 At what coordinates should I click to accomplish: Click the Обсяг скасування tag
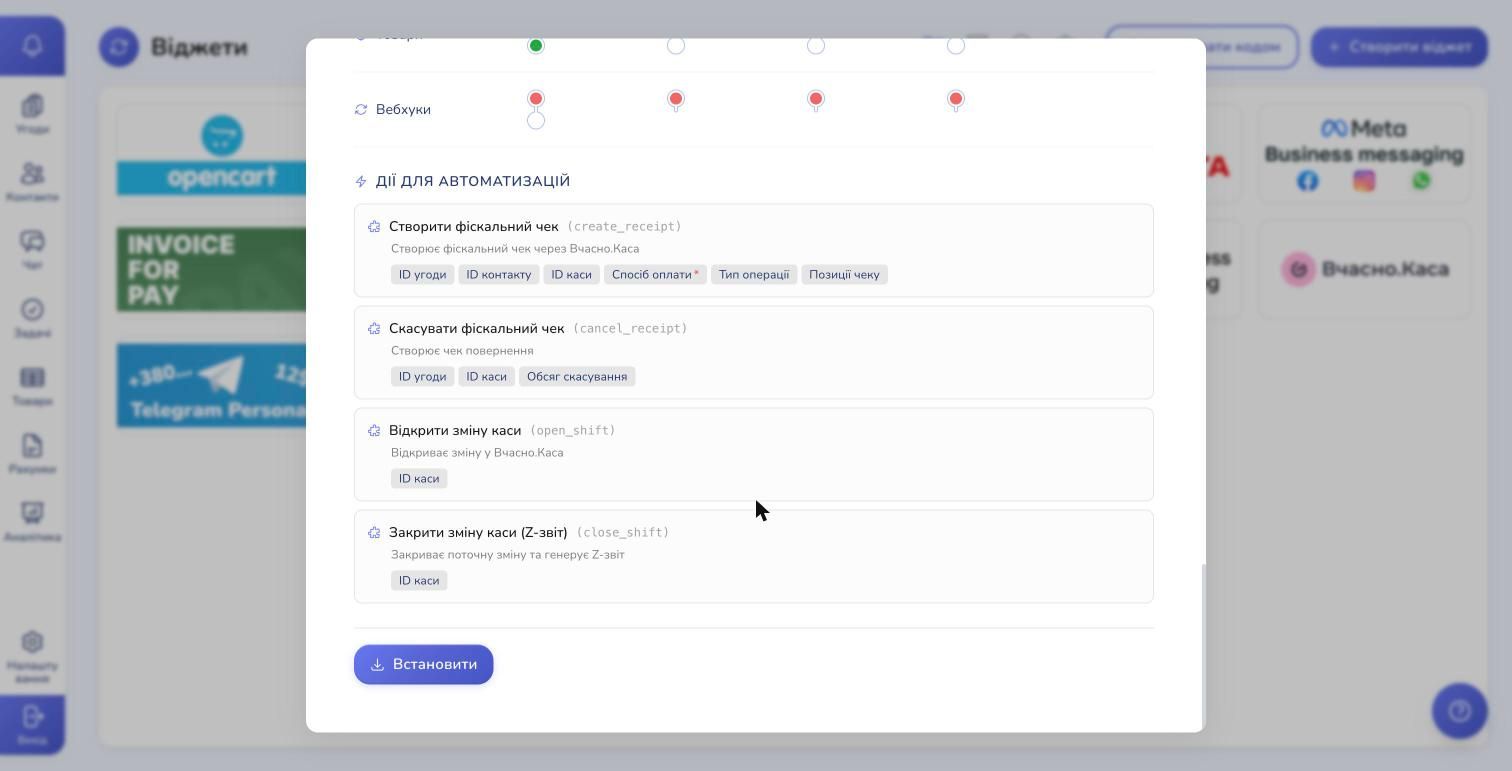(x=577, y=377)
